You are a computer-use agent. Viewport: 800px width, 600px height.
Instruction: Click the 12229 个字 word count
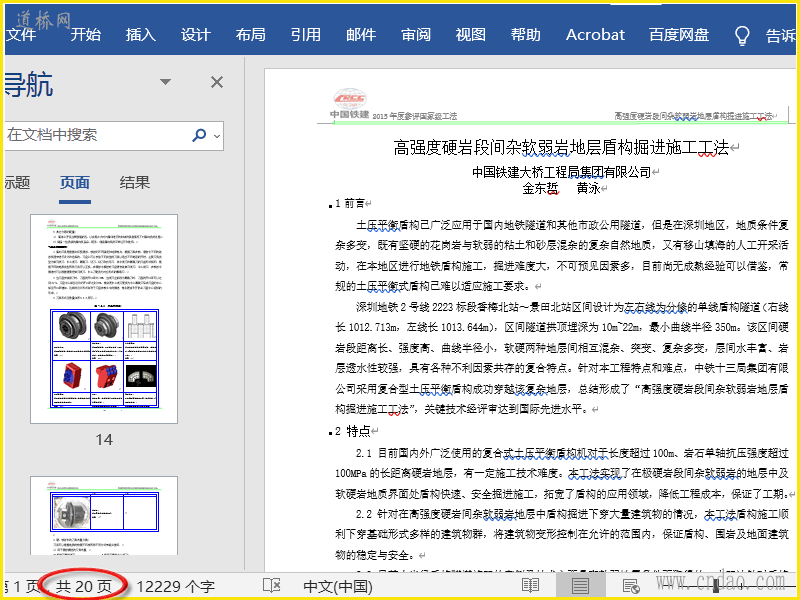[x=176, y=586]
